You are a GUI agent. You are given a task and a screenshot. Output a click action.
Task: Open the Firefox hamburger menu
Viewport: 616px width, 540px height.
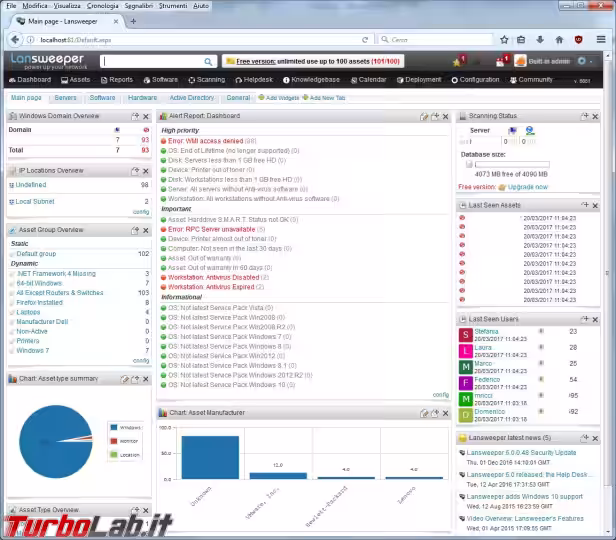point(601,39)
